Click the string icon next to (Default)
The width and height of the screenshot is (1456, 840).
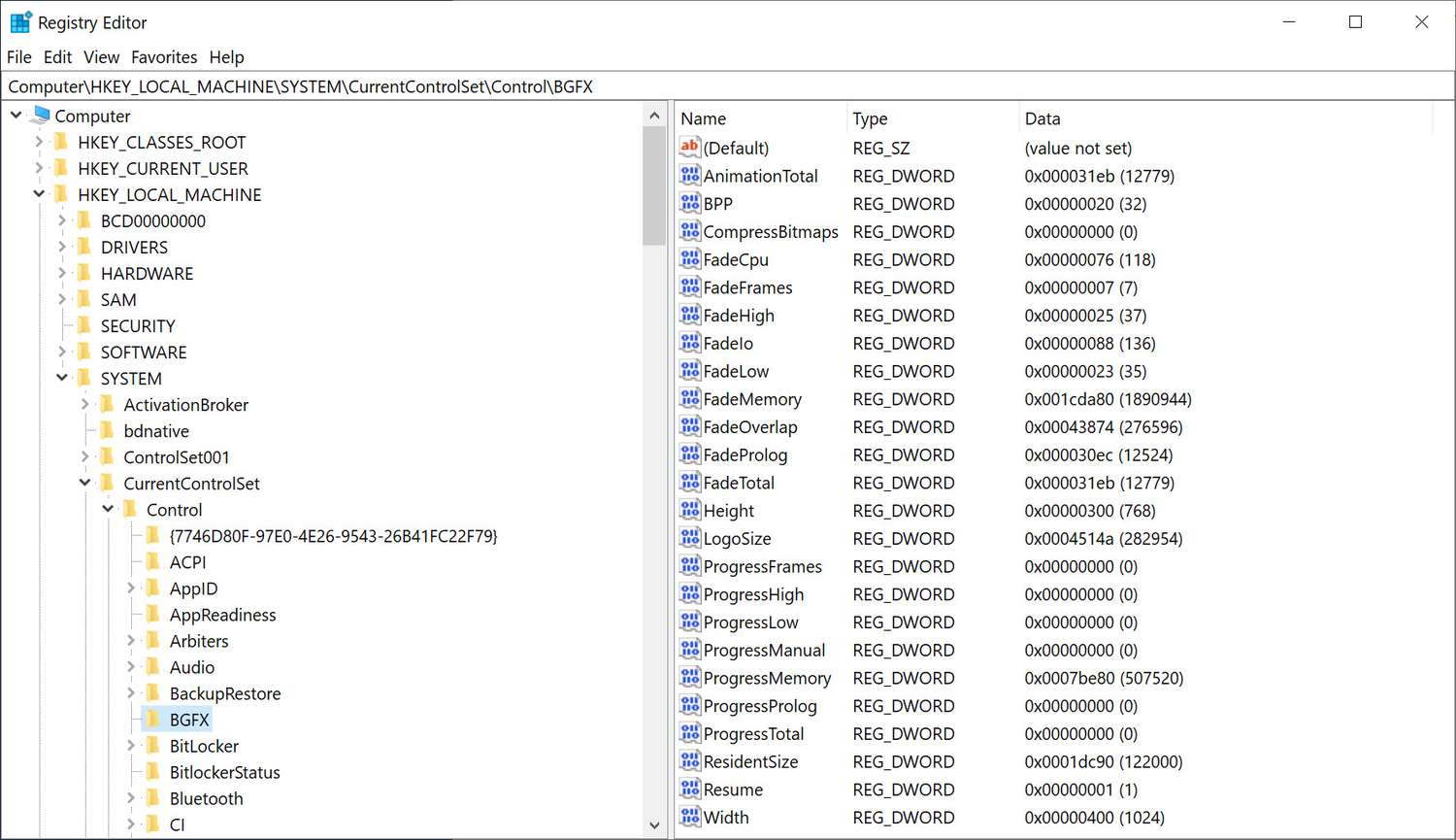[689, 148]
